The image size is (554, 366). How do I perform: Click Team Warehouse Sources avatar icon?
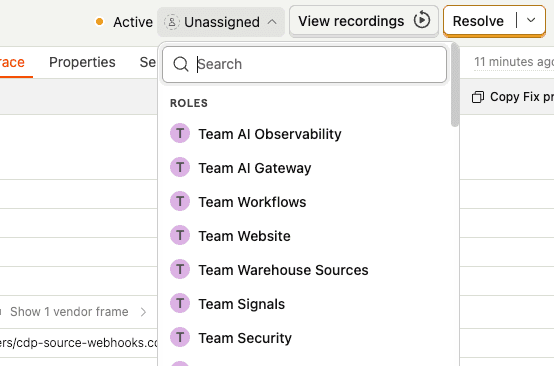pos(180,269)
